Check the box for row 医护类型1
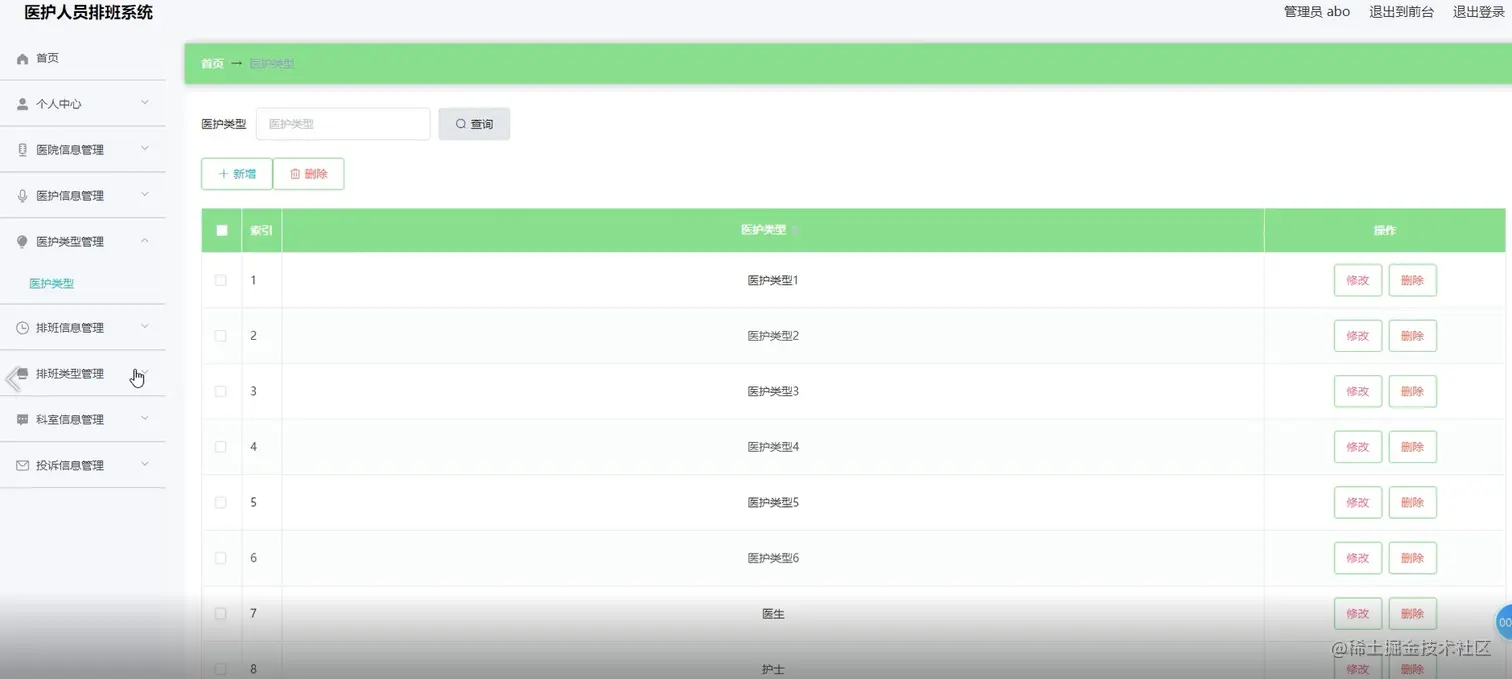The height and width of the screenshot is (679, 1512). point(221,280)
